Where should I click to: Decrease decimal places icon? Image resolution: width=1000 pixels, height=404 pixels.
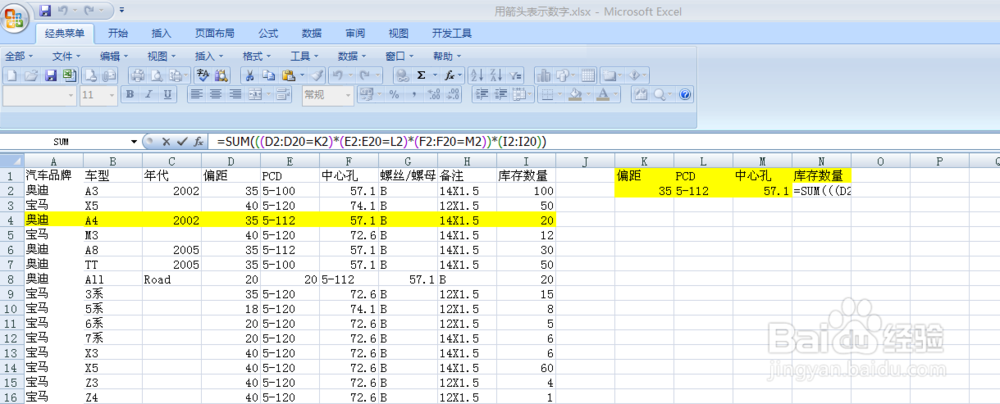click(453, 95)
